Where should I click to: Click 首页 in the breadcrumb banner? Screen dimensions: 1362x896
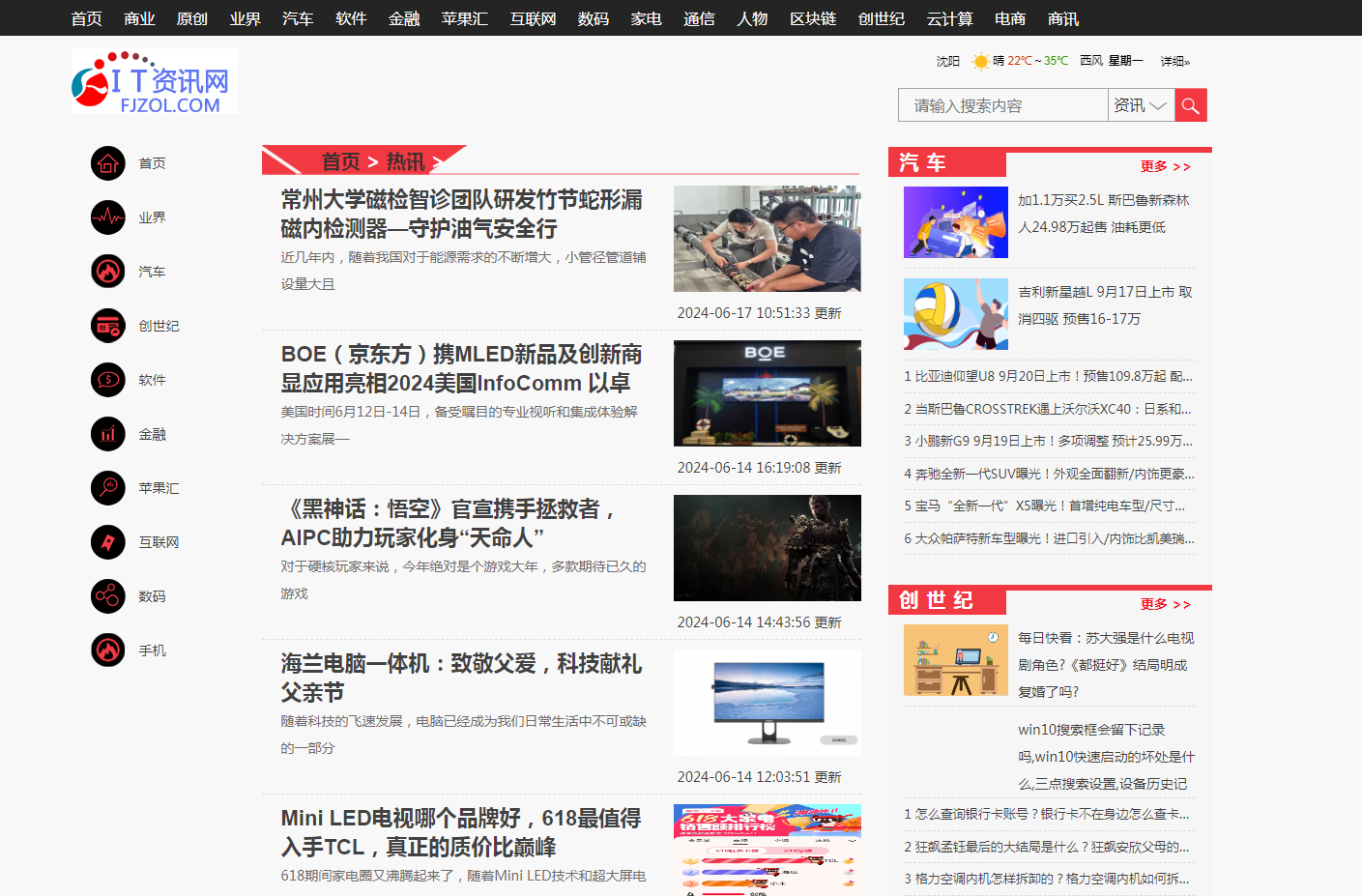[340, 161]
